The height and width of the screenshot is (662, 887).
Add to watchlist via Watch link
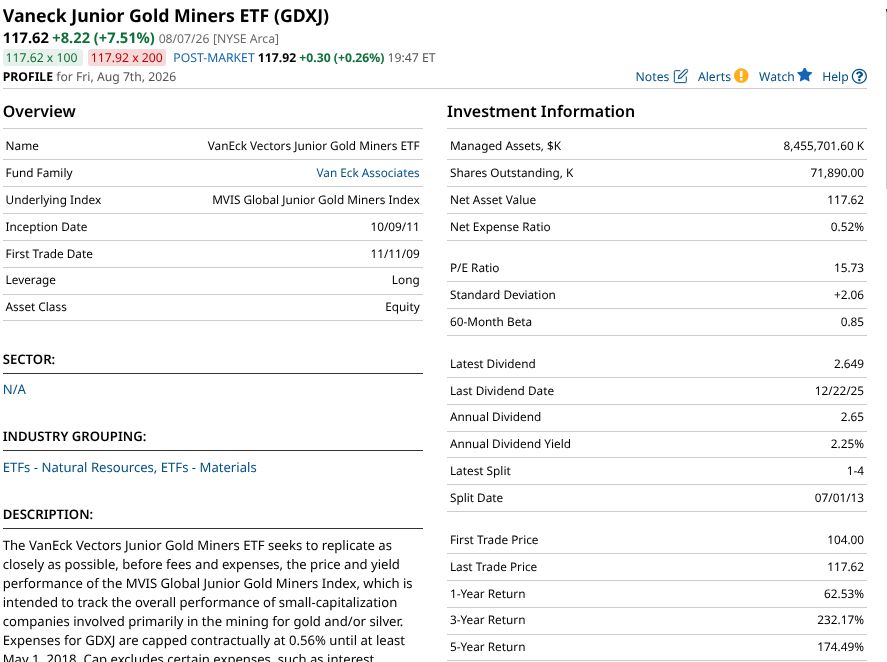pos(776,76)
